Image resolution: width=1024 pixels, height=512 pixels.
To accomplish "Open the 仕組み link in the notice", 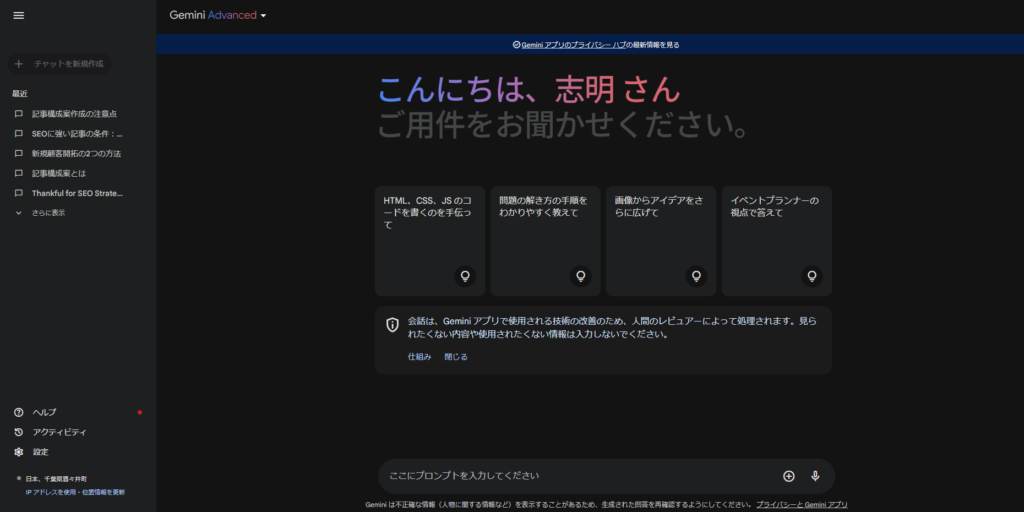I will (x=419, y=357).
